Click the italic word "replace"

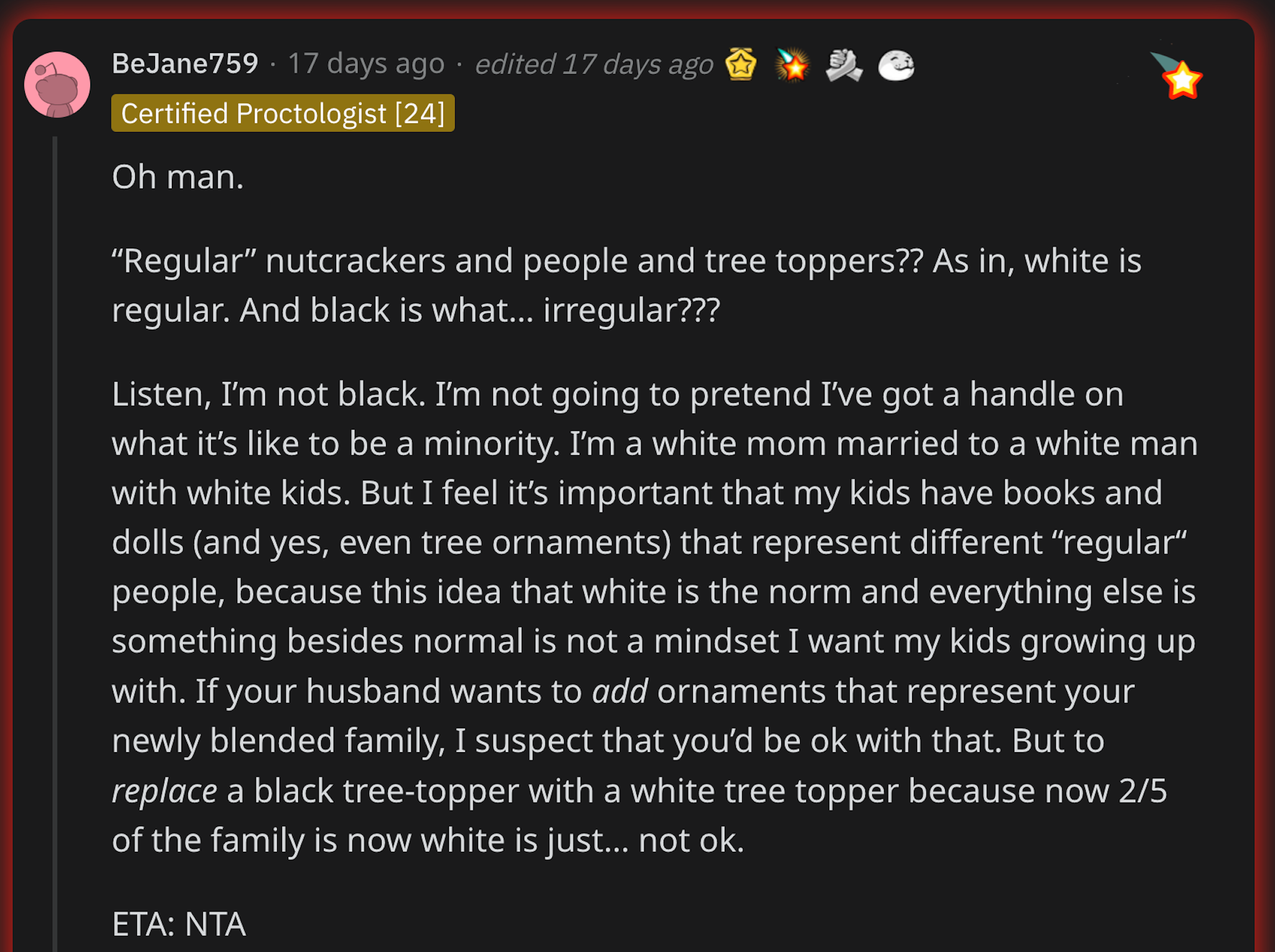coord(164,792)
